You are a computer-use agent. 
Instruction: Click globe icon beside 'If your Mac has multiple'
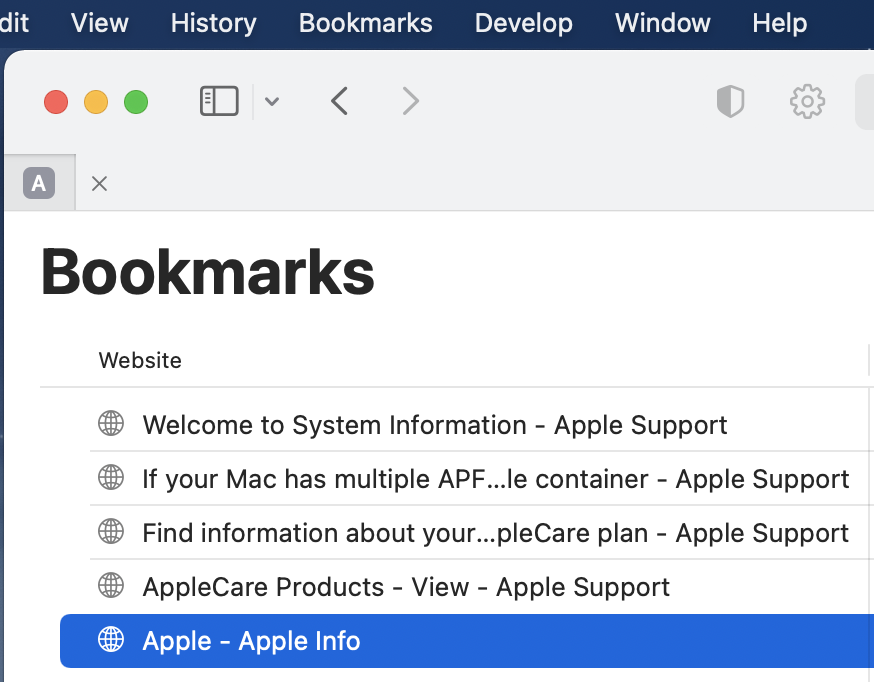click(x=111, y=478)
